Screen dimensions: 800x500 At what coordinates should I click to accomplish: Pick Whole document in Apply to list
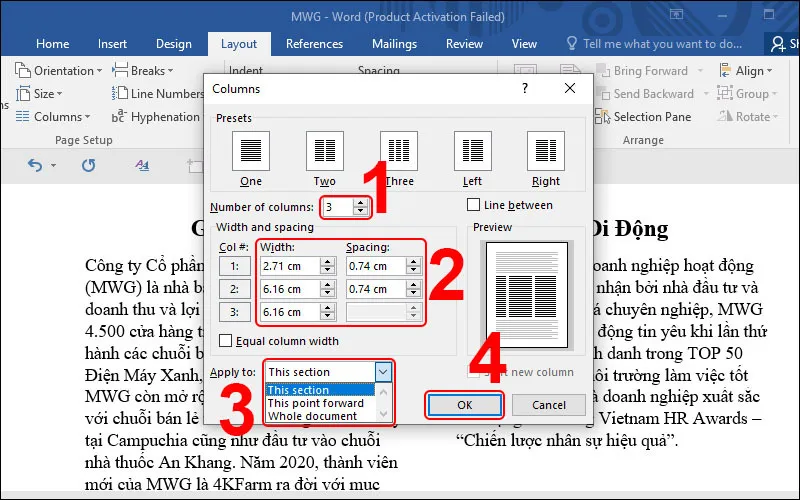click(312, 416)
